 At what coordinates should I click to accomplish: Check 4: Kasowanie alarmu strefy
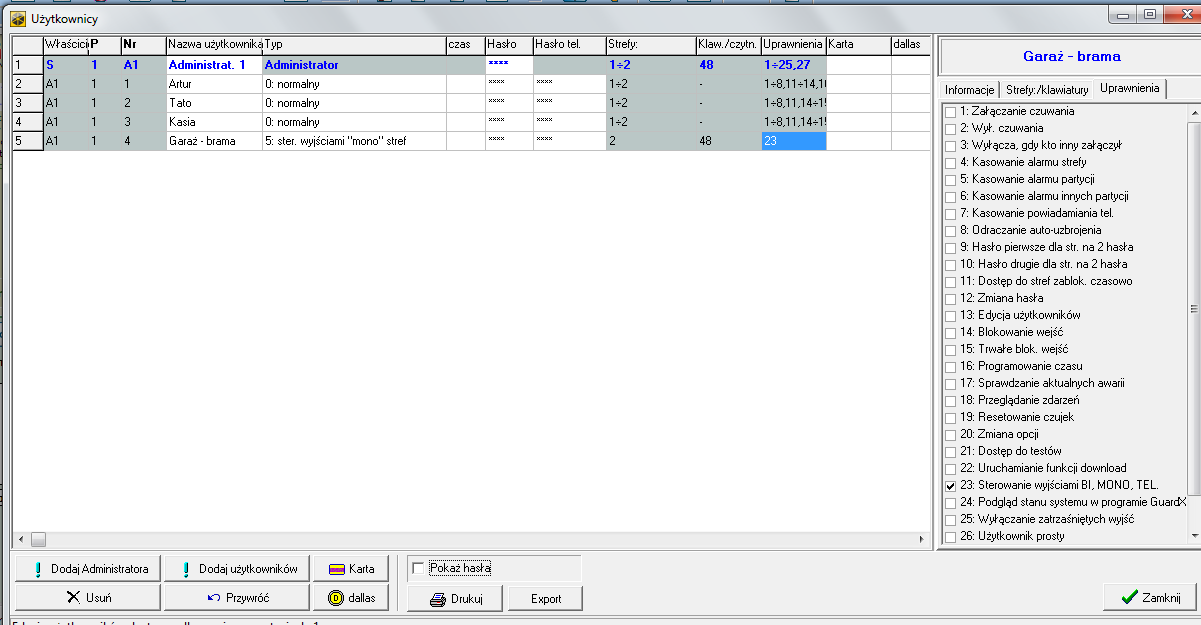point(950,162)
